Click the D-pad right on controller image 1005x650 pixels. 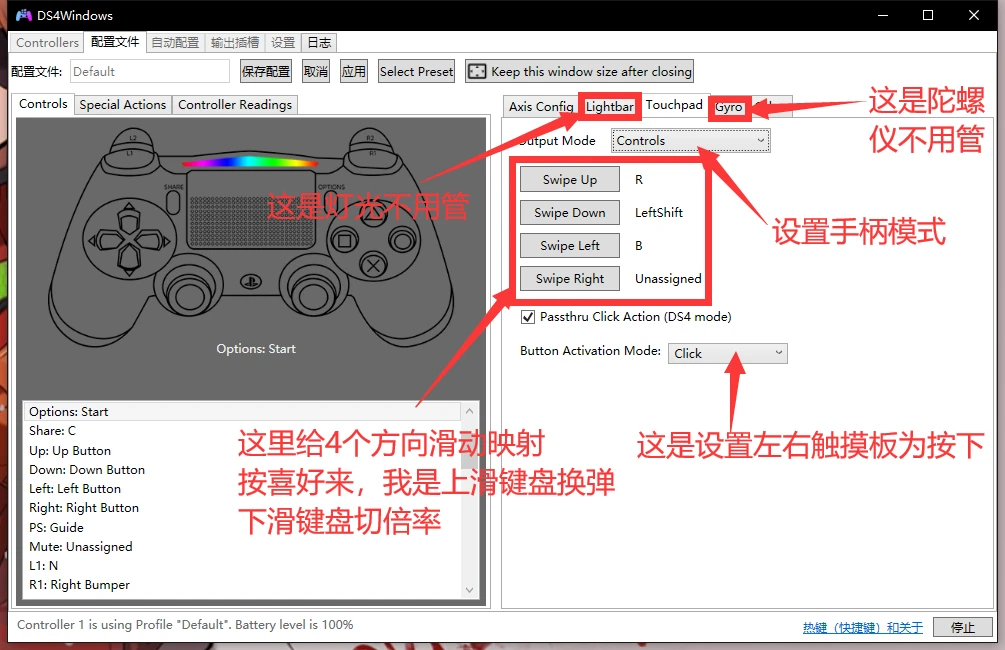[x=154, y=241]
